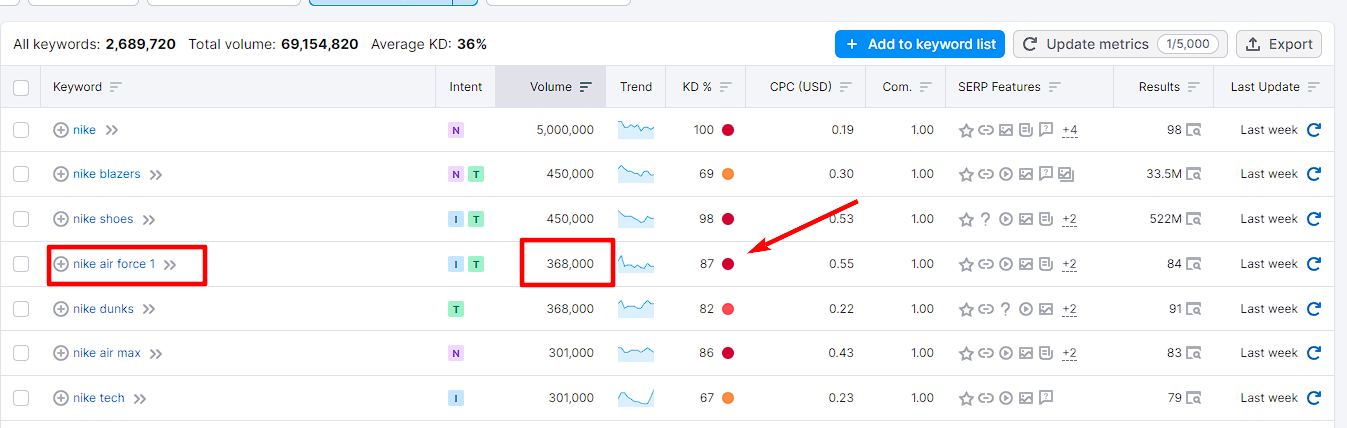Add nike keyword with plus icon
Image resolution: width=1347 pixels, height=428 pixels.
click(61, 130)
